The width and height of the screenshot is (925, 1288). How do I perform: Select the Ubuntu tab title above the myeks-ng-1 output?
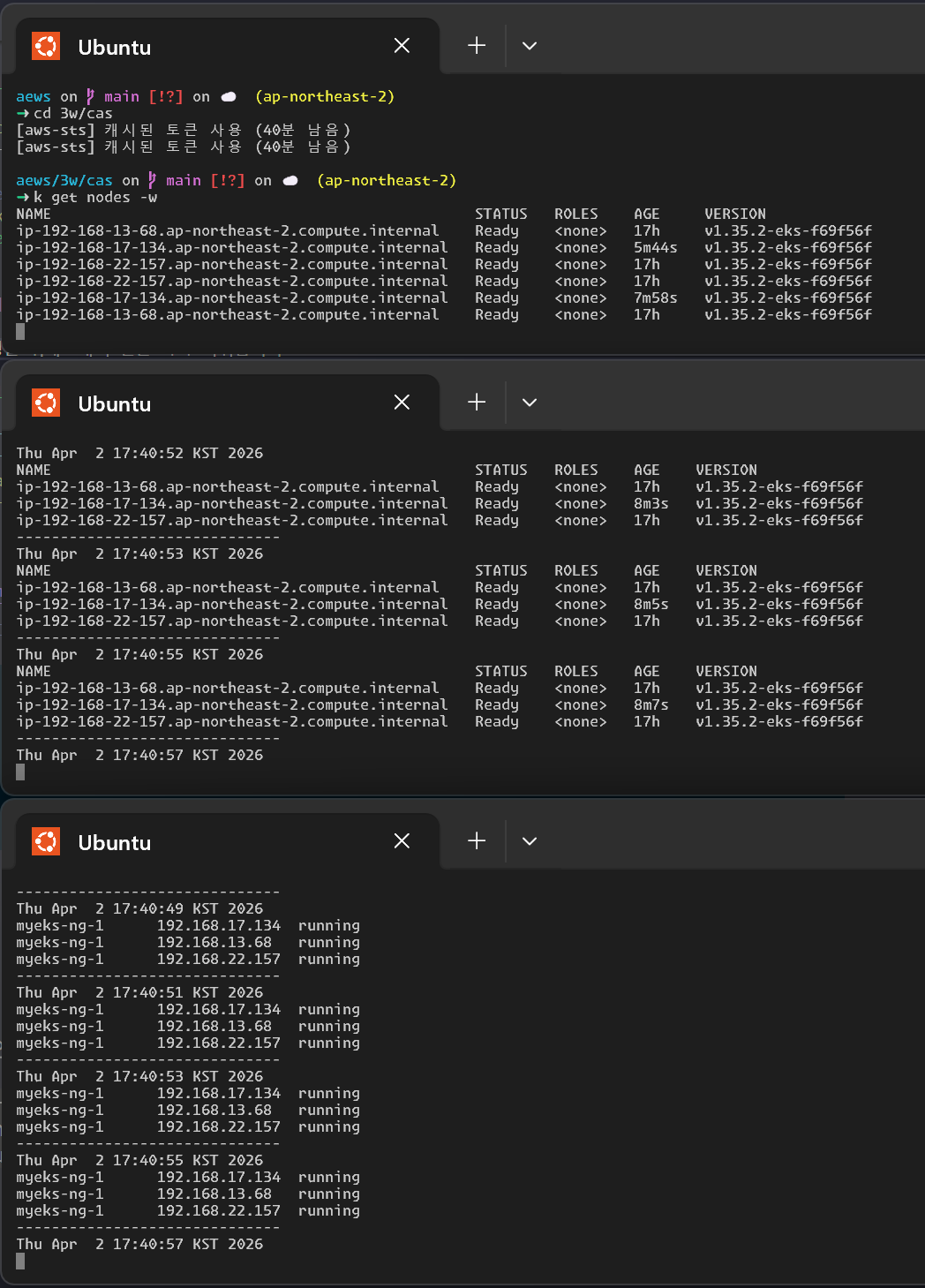coord(115,843)
